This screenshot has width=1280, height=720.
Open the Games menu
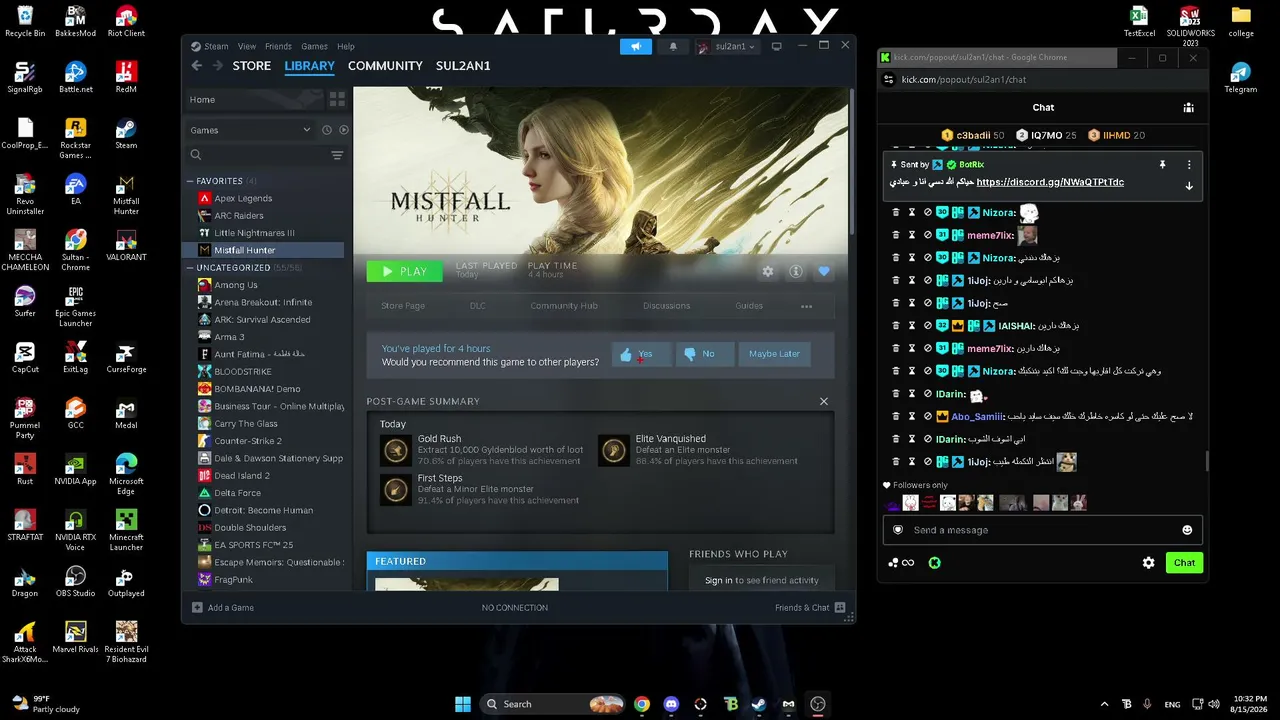tap(314, 46)
